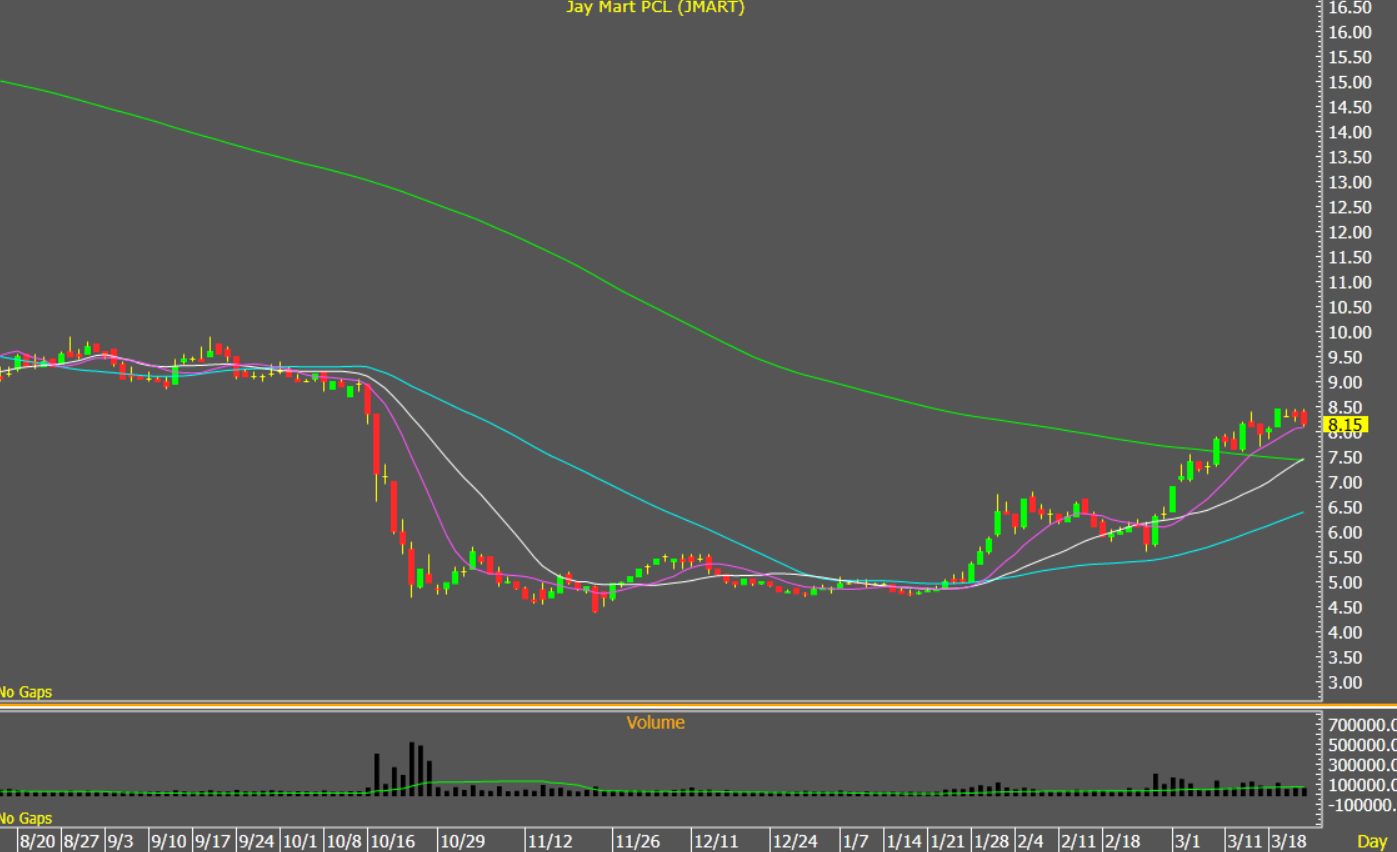Click the Volume pane title
The width and height of the screenshot is (1397, 852).
pos(656,722)
